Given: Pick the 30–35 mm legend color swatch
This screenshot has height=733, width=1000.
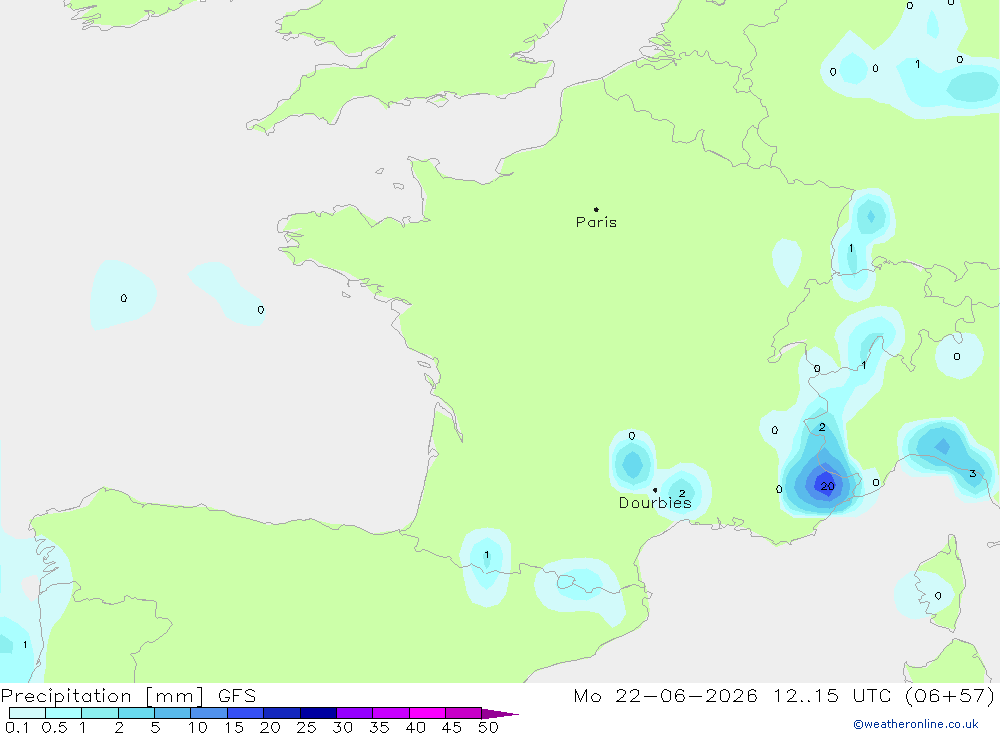Looking at the screenshot, I should tap(355, 713).
